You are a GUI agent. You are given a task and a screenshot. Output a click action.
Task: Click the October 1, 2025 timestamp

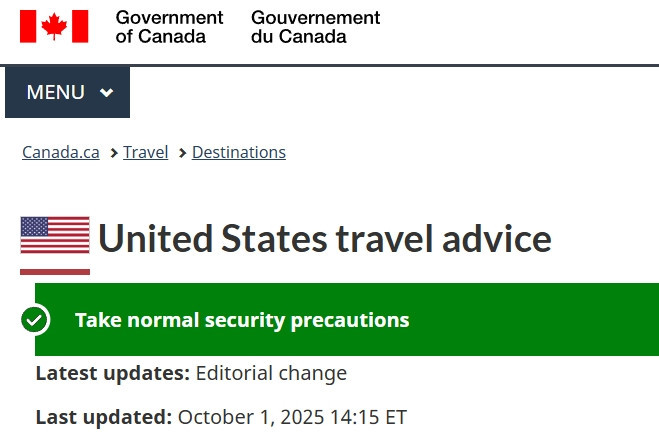292,417
